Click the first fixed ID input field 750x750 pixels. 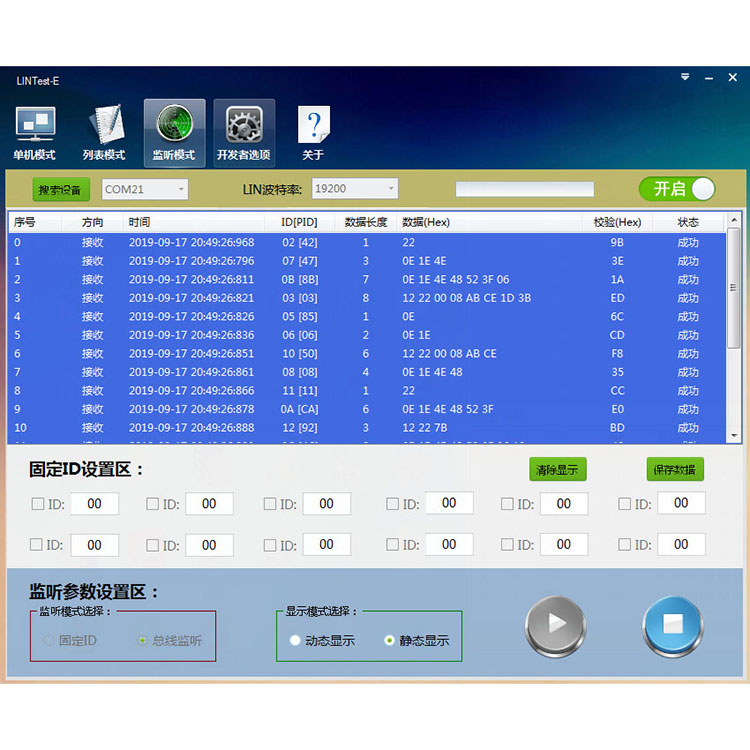[94, 504]
